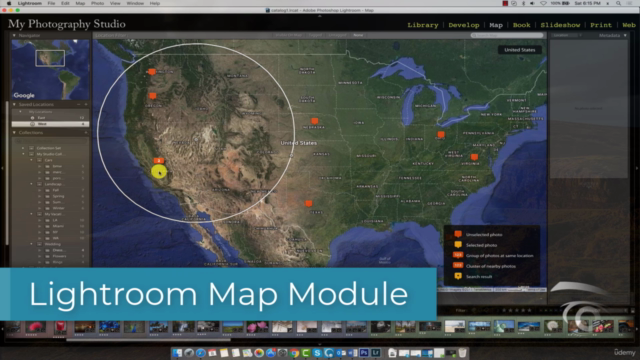Switch to the Book module

521,25
